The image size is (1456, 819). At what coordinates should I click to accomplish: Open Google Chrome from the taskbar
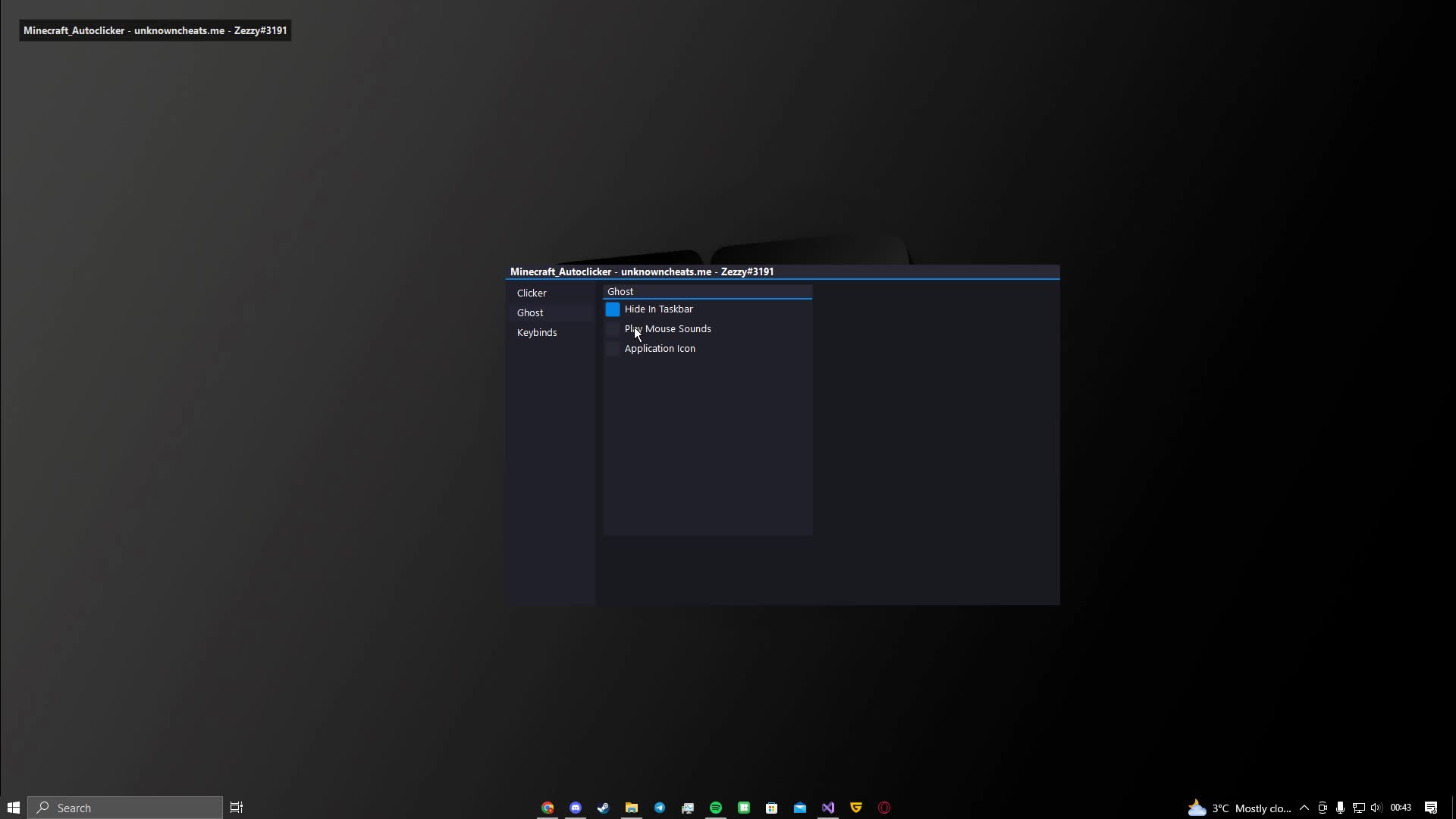tap(548, 808)
